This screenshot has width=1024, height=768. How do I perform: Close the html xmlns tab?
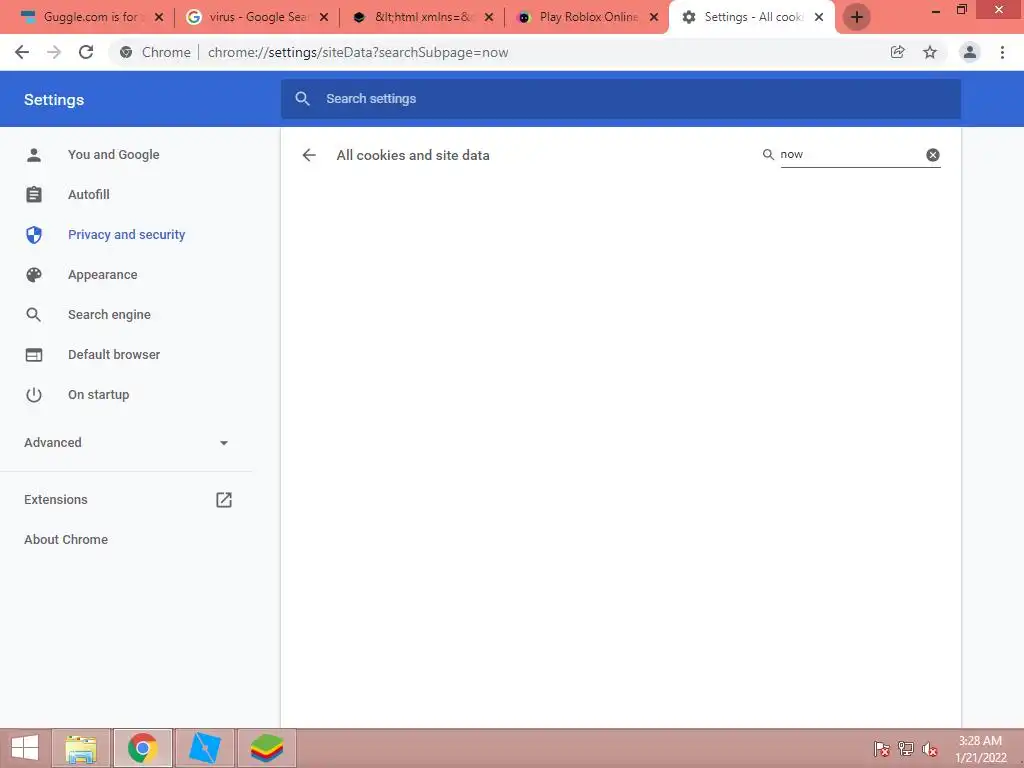489,17
